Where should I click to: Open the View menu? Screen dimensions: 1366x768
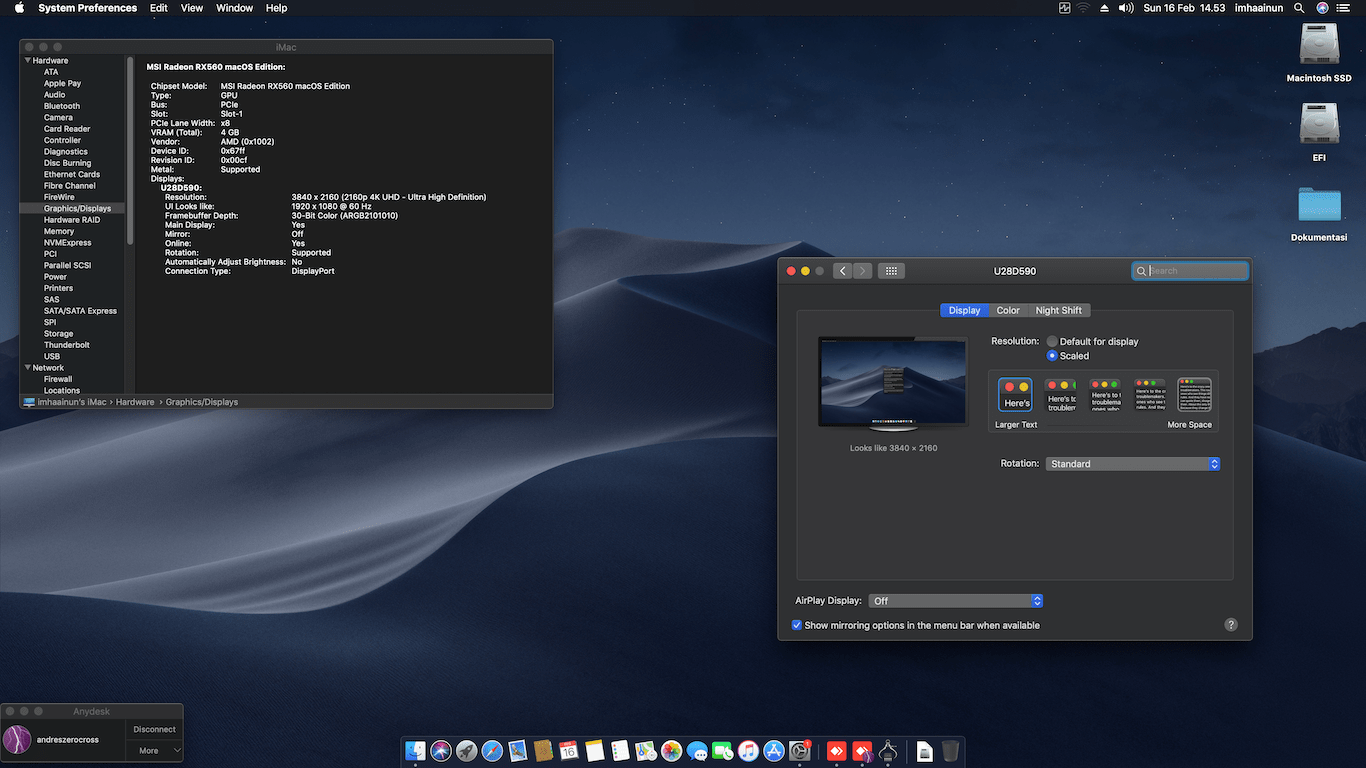[x=192, y=8]
